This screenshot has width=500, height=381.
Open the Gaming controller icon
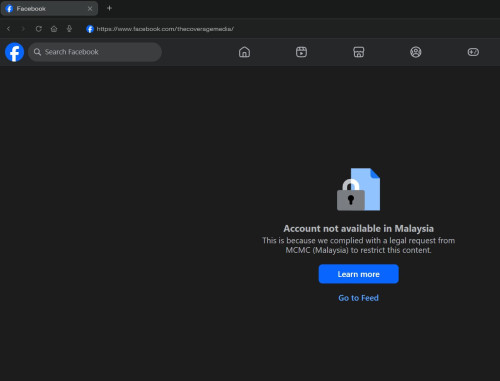pos(473,52)
